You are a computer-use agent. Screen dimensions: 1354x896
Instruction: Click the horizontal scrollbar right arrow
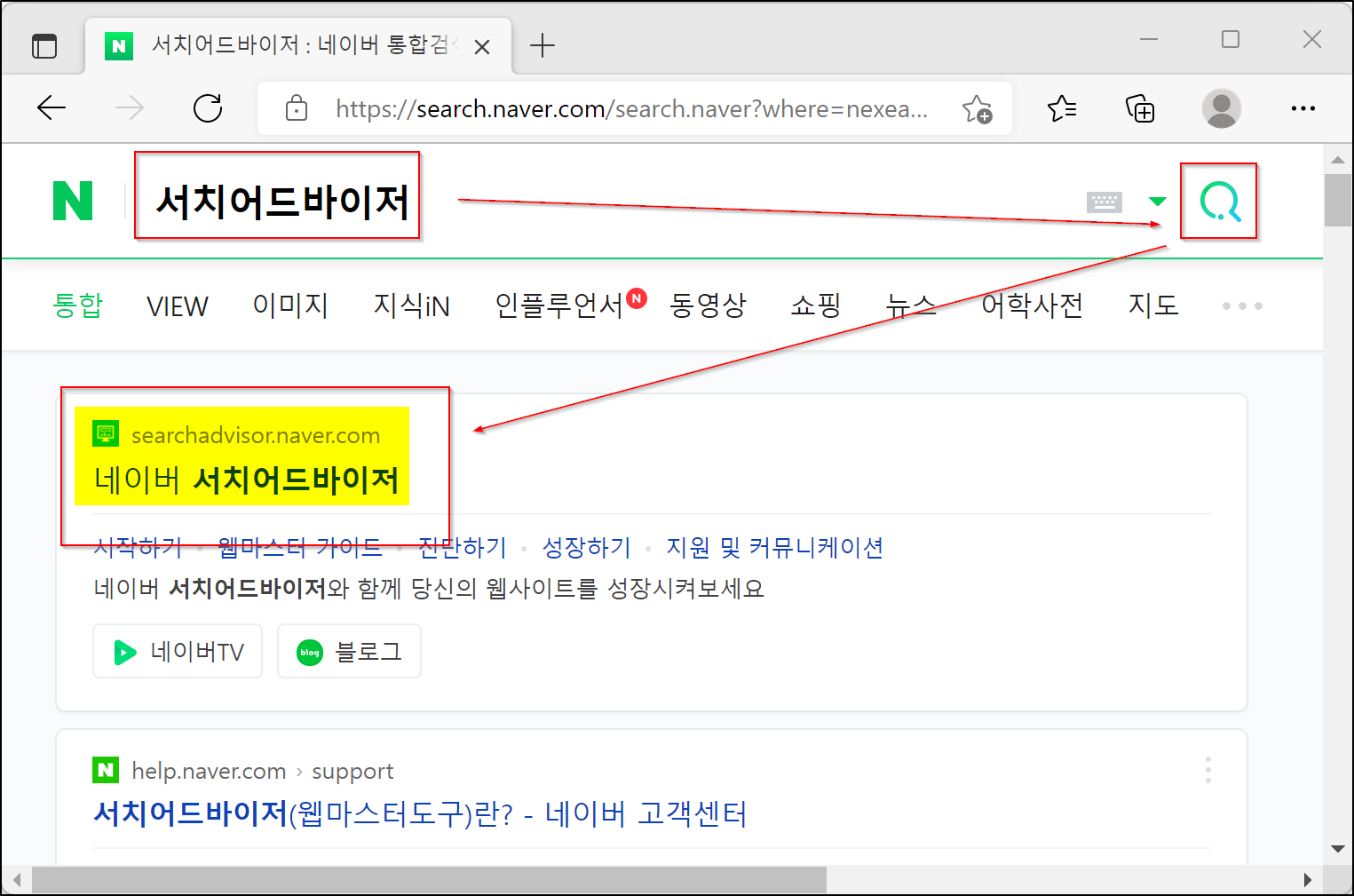pos(1307,880)
